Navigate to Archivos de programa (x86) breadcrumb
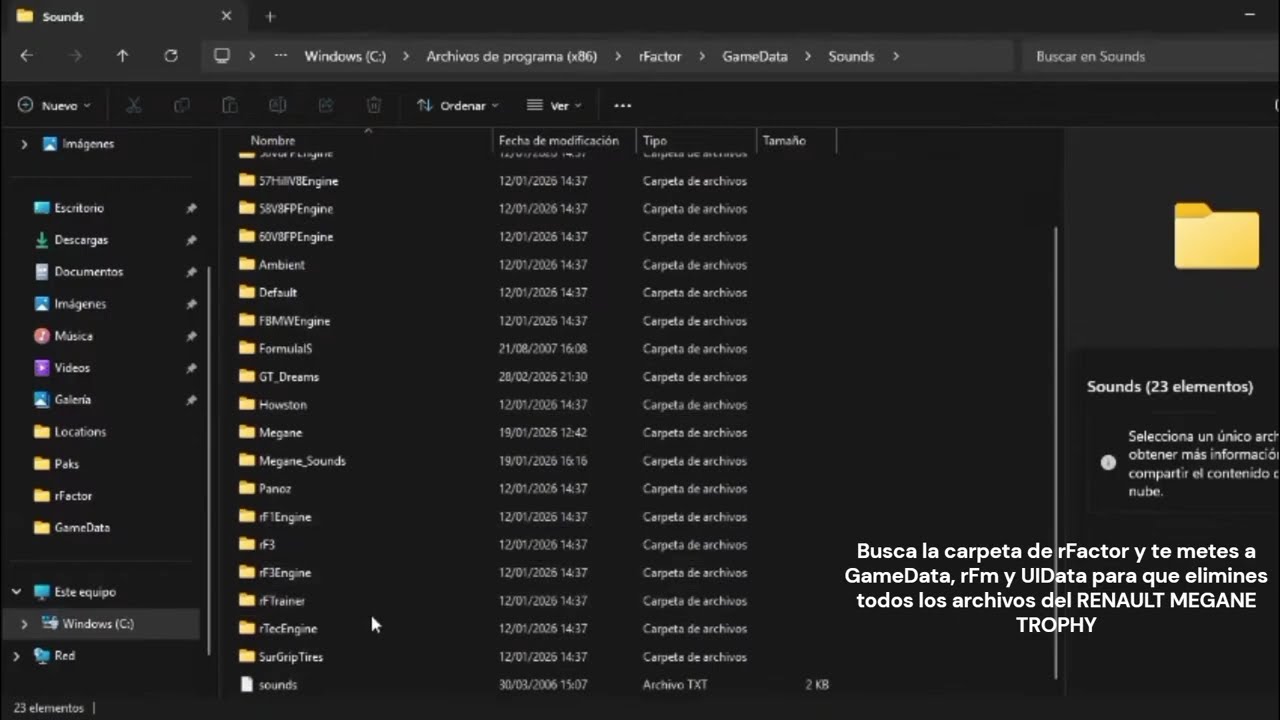This screenshot has width=1280, height=720. (x=512, y=56)
